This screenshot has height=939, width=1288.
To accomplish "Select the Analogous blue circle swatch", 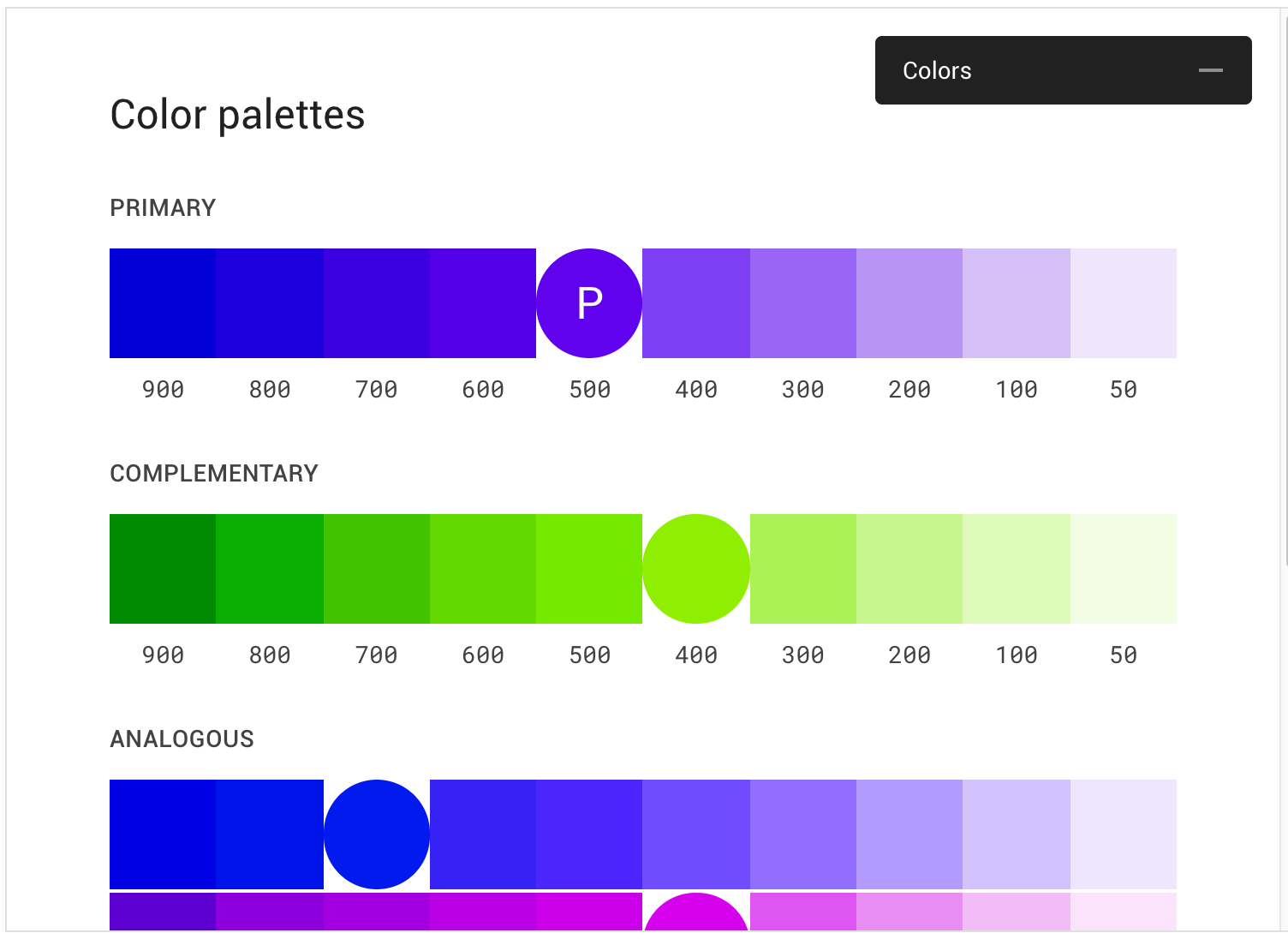I will point(377,834).
